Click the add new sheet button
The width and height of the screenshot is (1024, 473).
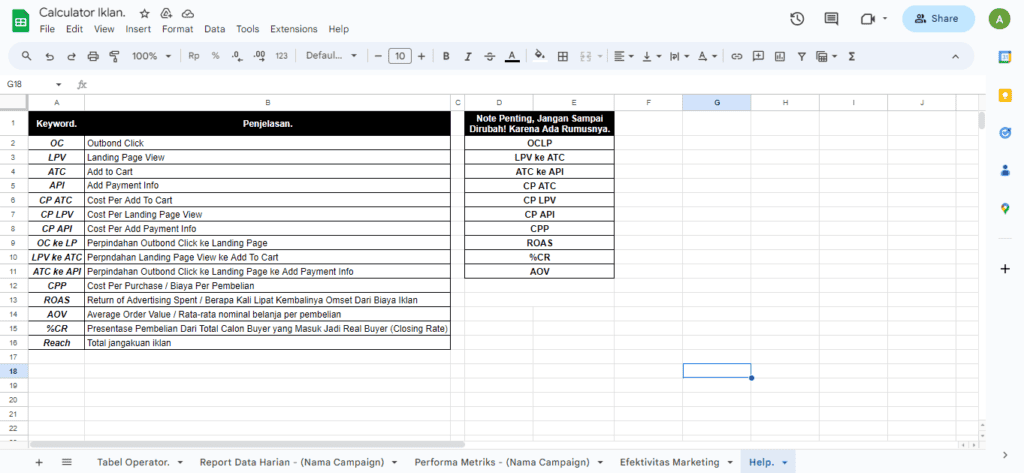[39, 462]
